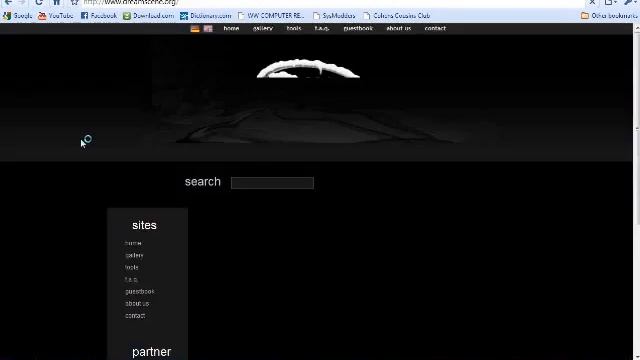Screen dimensions: 640x360
Task: Open the WW COMPUTER RE... bookmark
Action: coord(271,16)
